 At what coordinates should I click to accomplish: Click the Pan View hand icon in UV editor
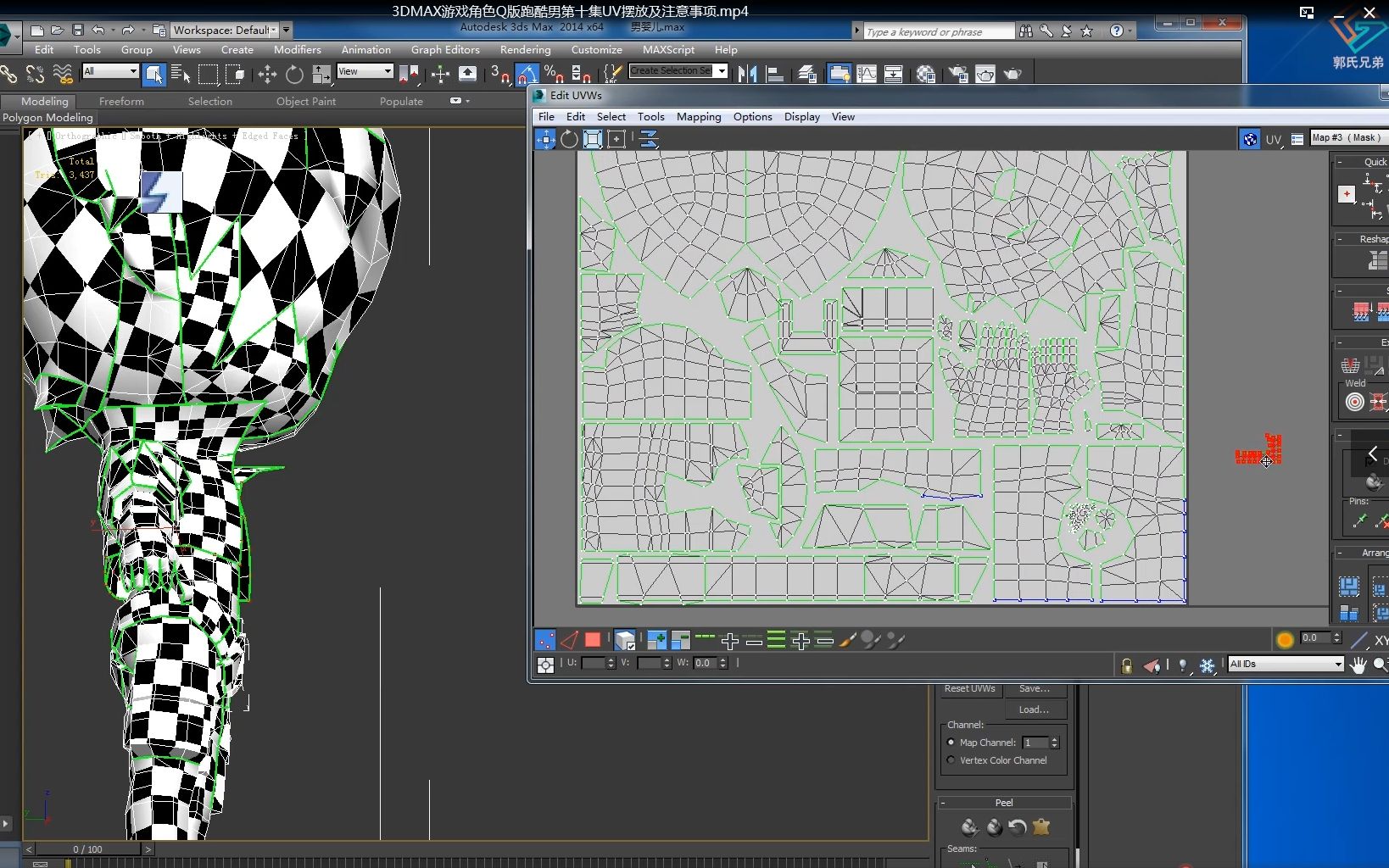click(x=1358, y=665)
